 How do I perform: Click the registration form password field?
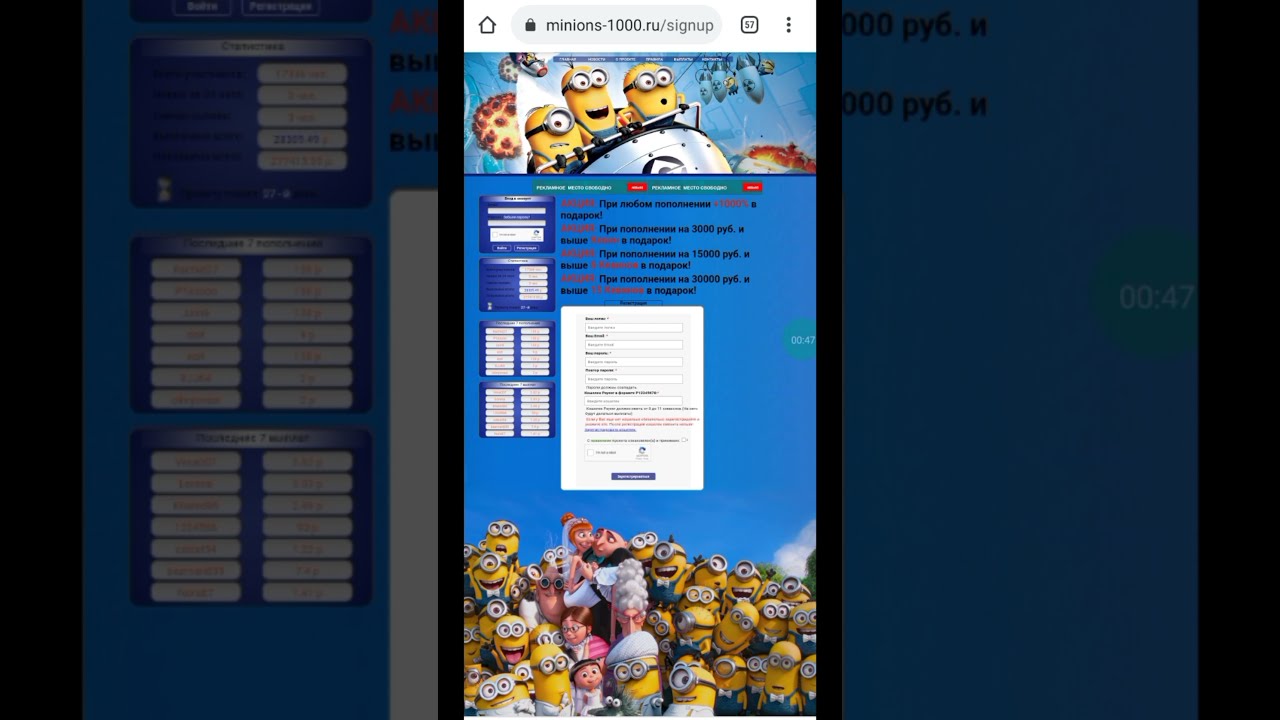pyautogui.click(x=634, y=361)
